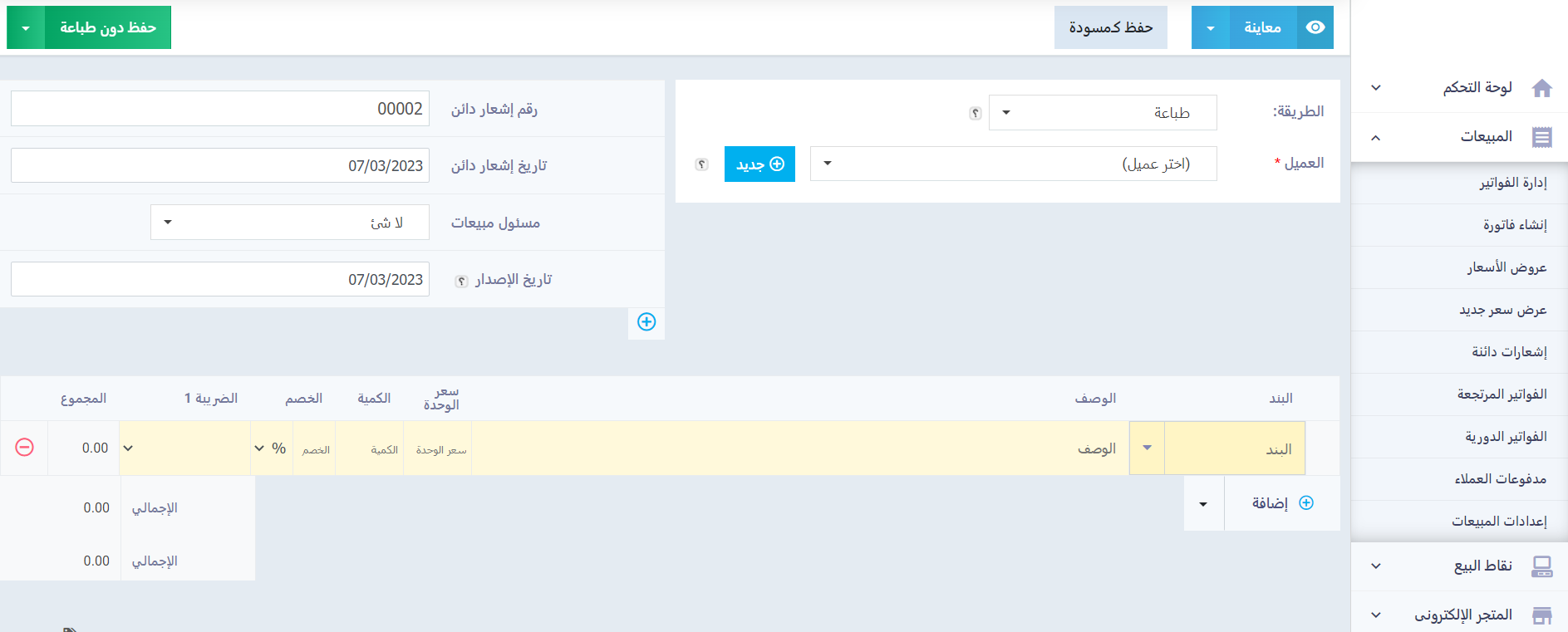The image size is (1568, 632).
Task: Click the حفظ كمسودة button
Action: coord(1110,27)
